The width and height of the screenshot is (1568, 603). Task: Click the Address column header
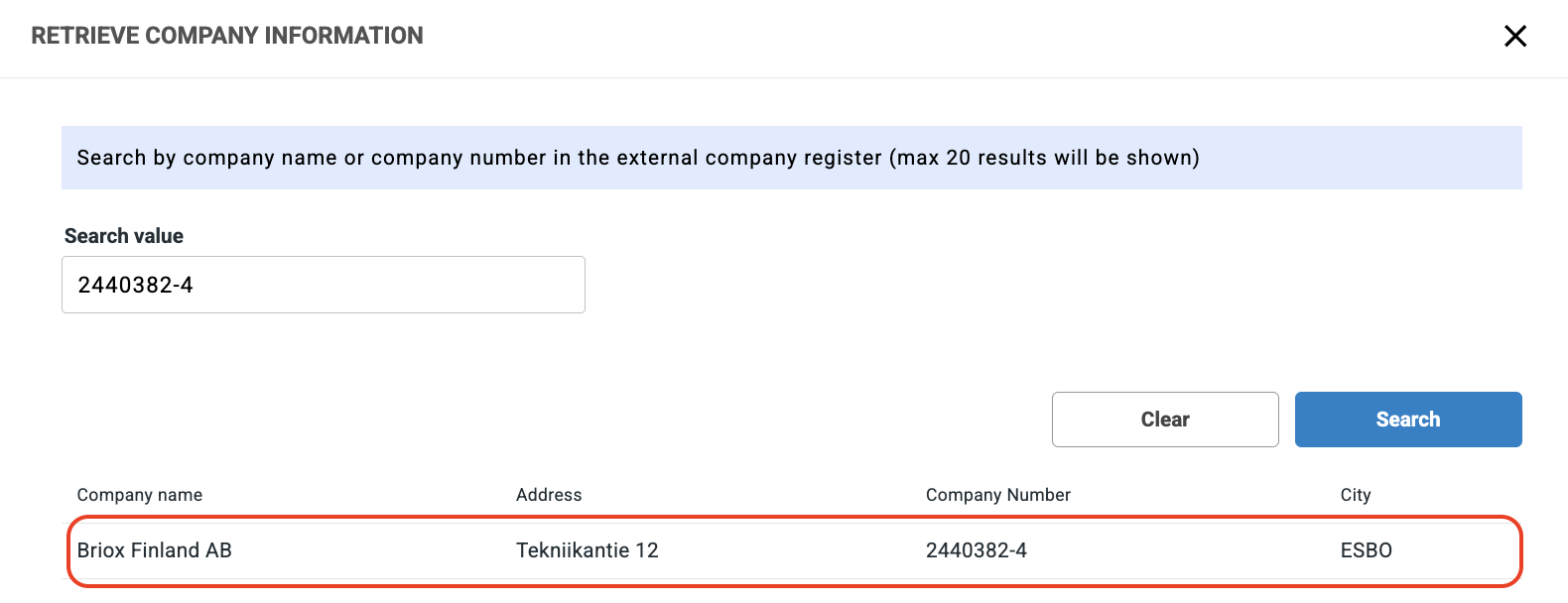(549, 495)
